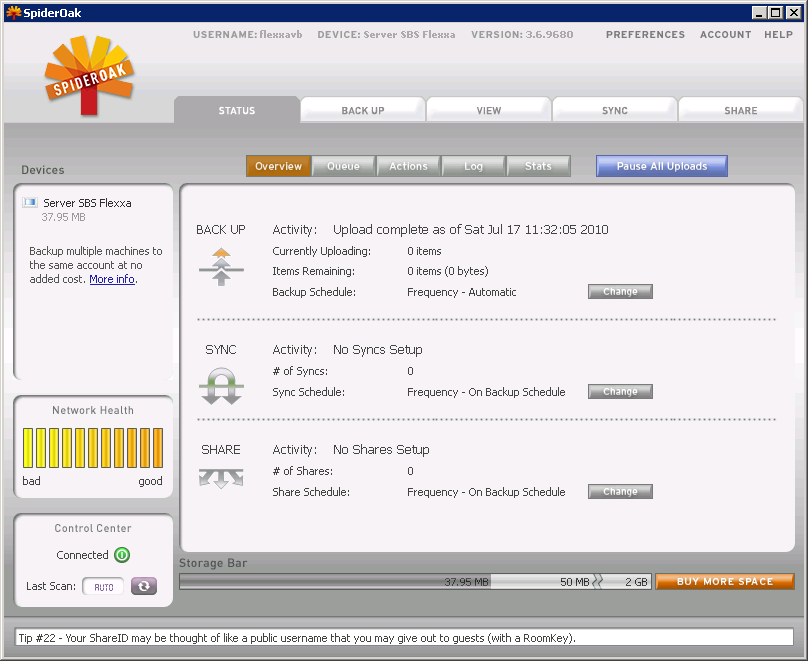This screenshot has width=808, height=661.
Task: Click the Sync arch arrows icon
Action: point(221,386)
